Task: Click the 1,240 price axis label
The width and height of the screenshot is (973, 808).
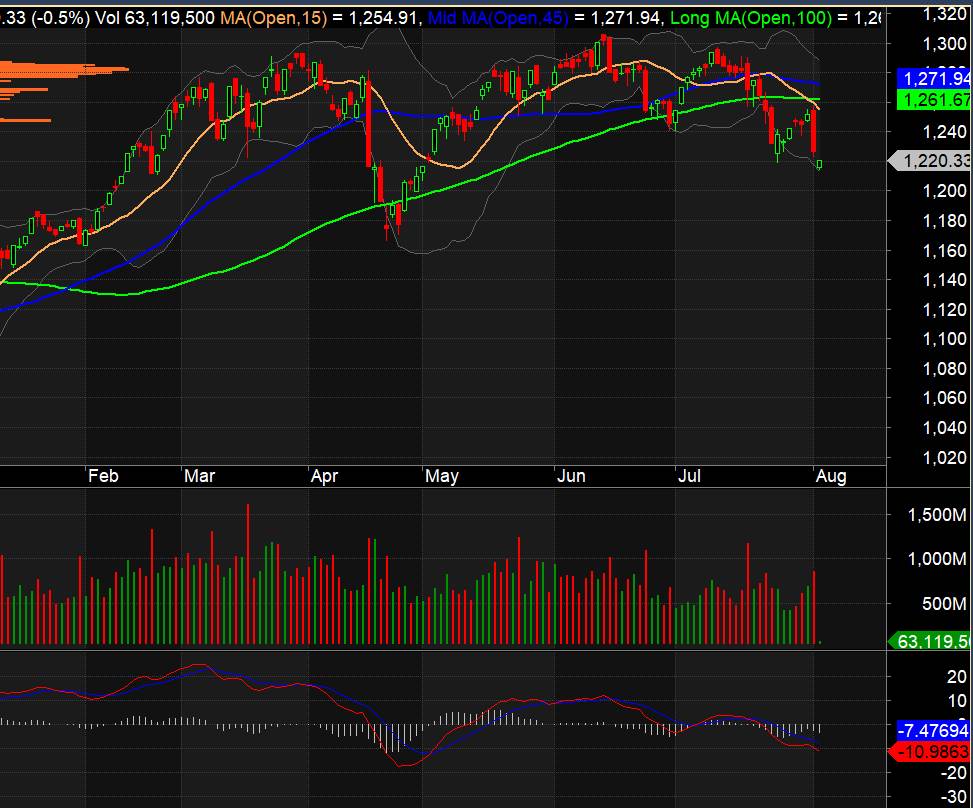Action: tap(944, 132)
